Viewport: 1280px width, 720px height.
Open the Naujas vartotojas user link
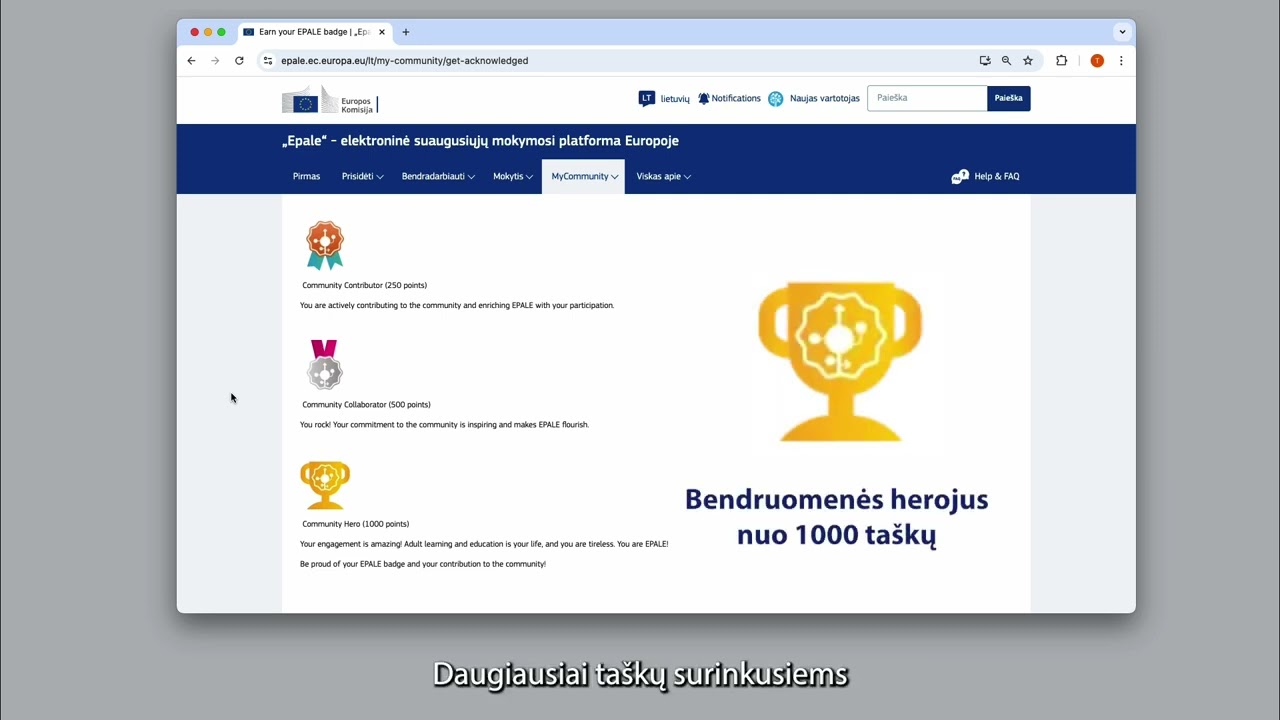(x=825, y=98)
